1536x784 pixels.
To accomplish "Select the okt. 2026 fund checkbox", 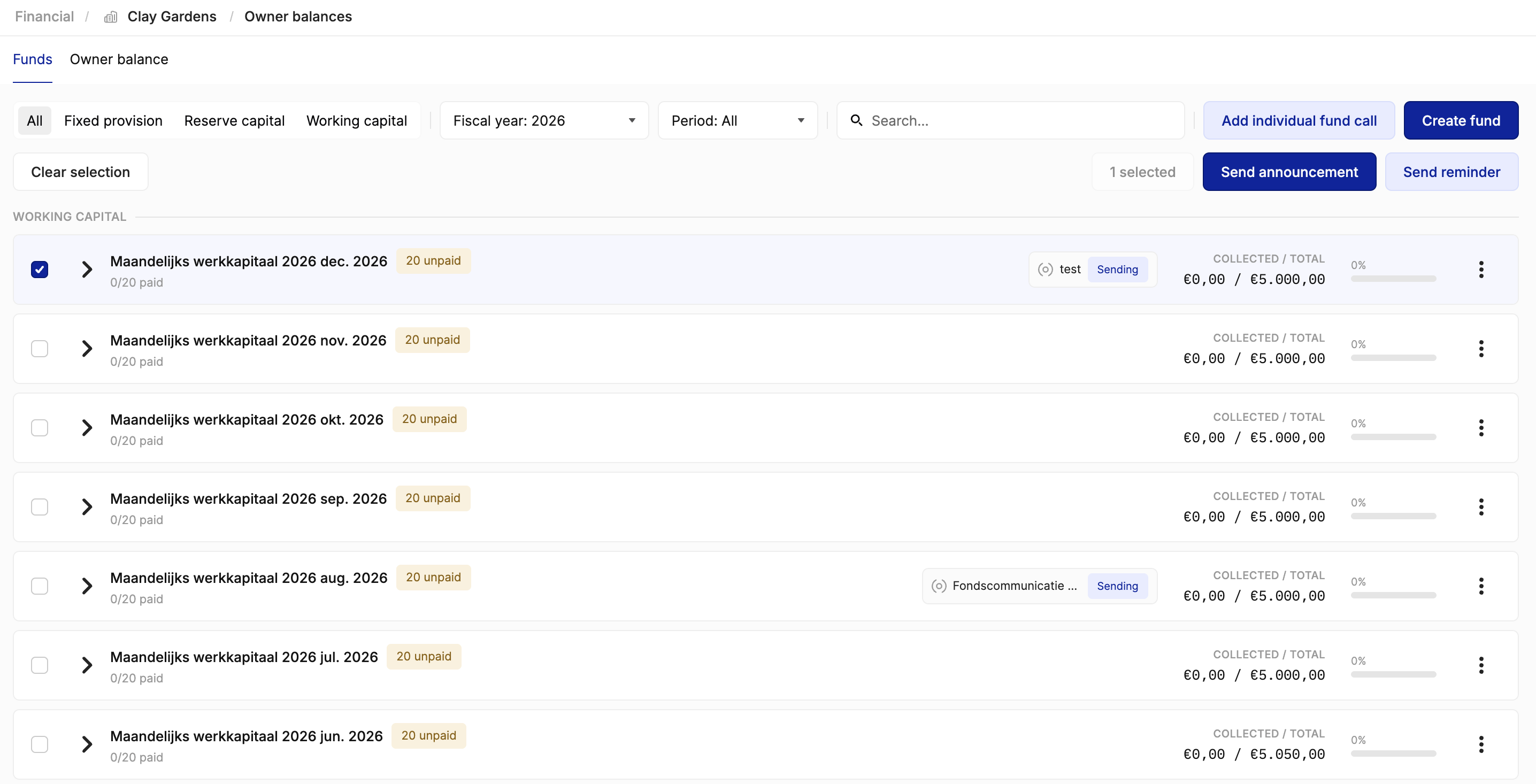I will pyautogui.click(x=40, y=427).
